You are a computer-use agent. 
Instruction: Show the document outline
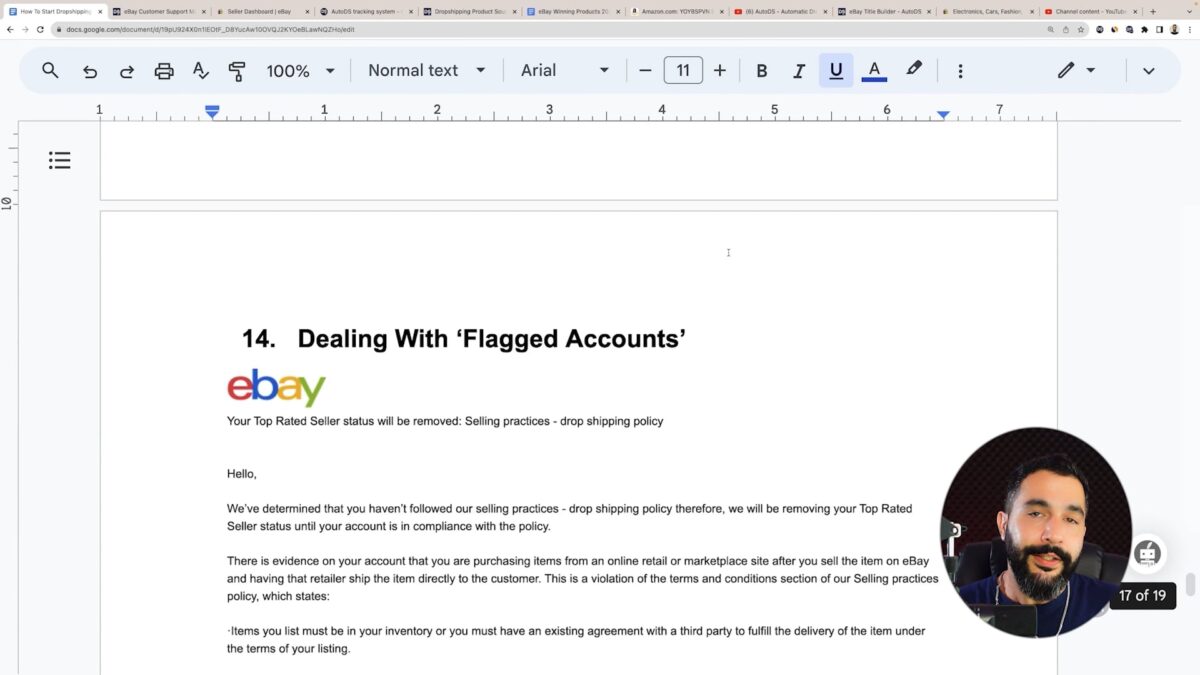click(x=60, y=160)
